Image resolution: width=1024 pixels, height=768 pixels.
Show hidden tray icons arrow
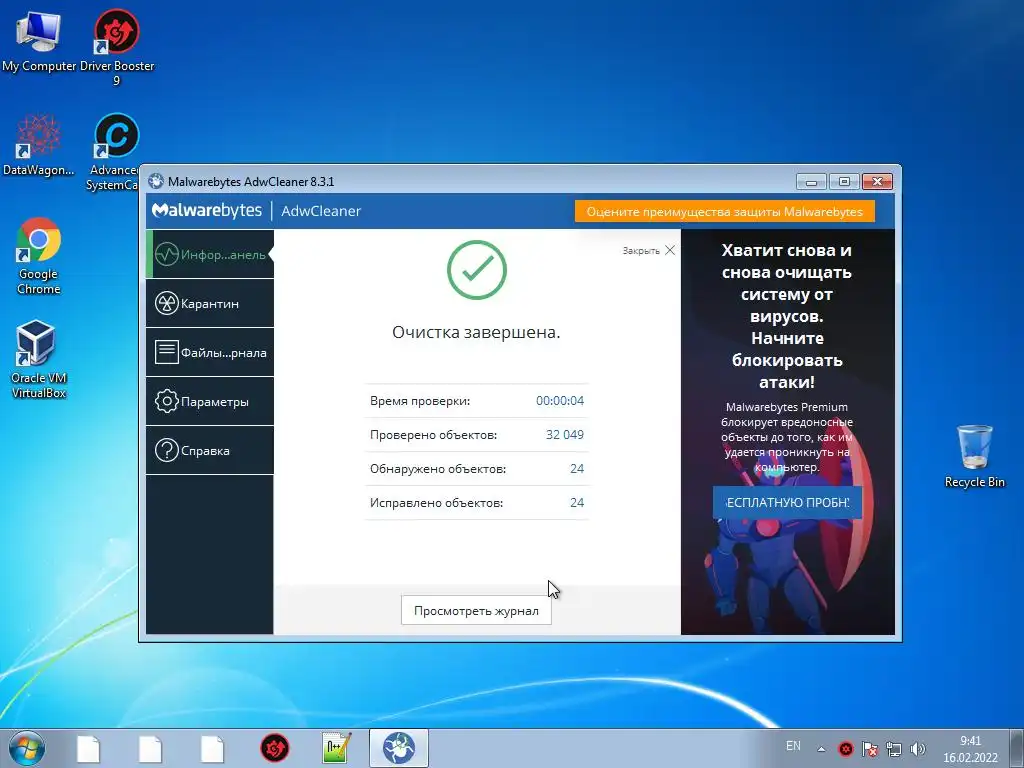821,749
